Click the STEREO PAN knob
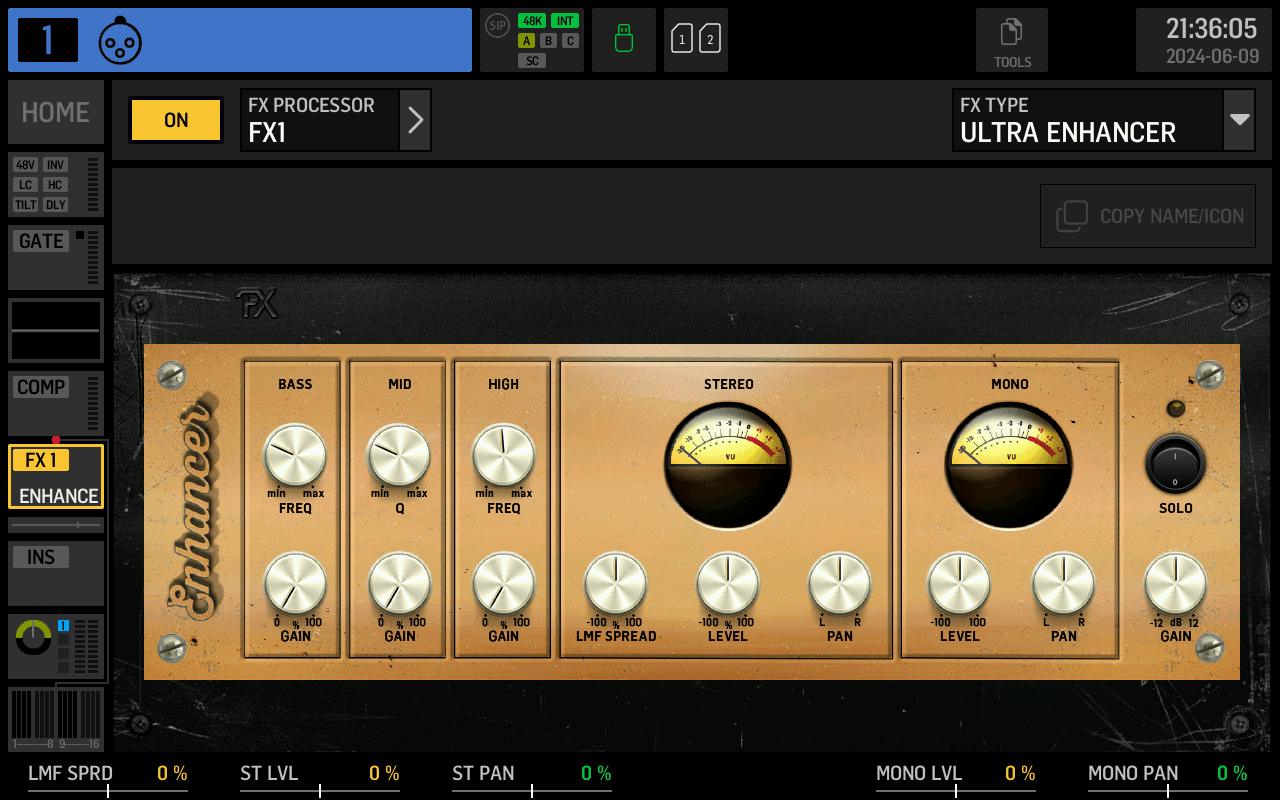The image size is (1280, 800). point(839,584)
